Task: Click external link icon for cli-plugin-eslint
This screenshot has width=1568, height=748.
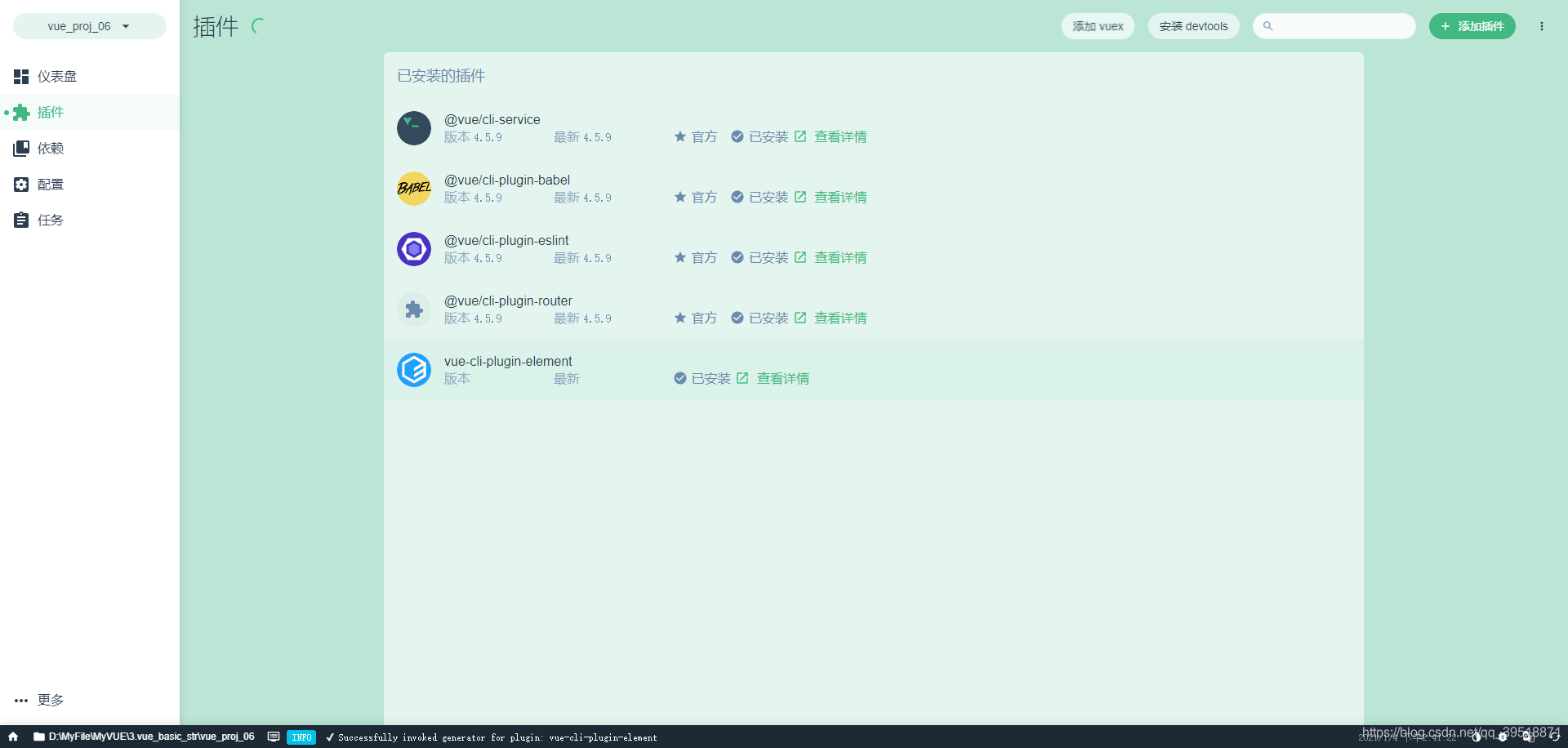Action: point(800,257)
